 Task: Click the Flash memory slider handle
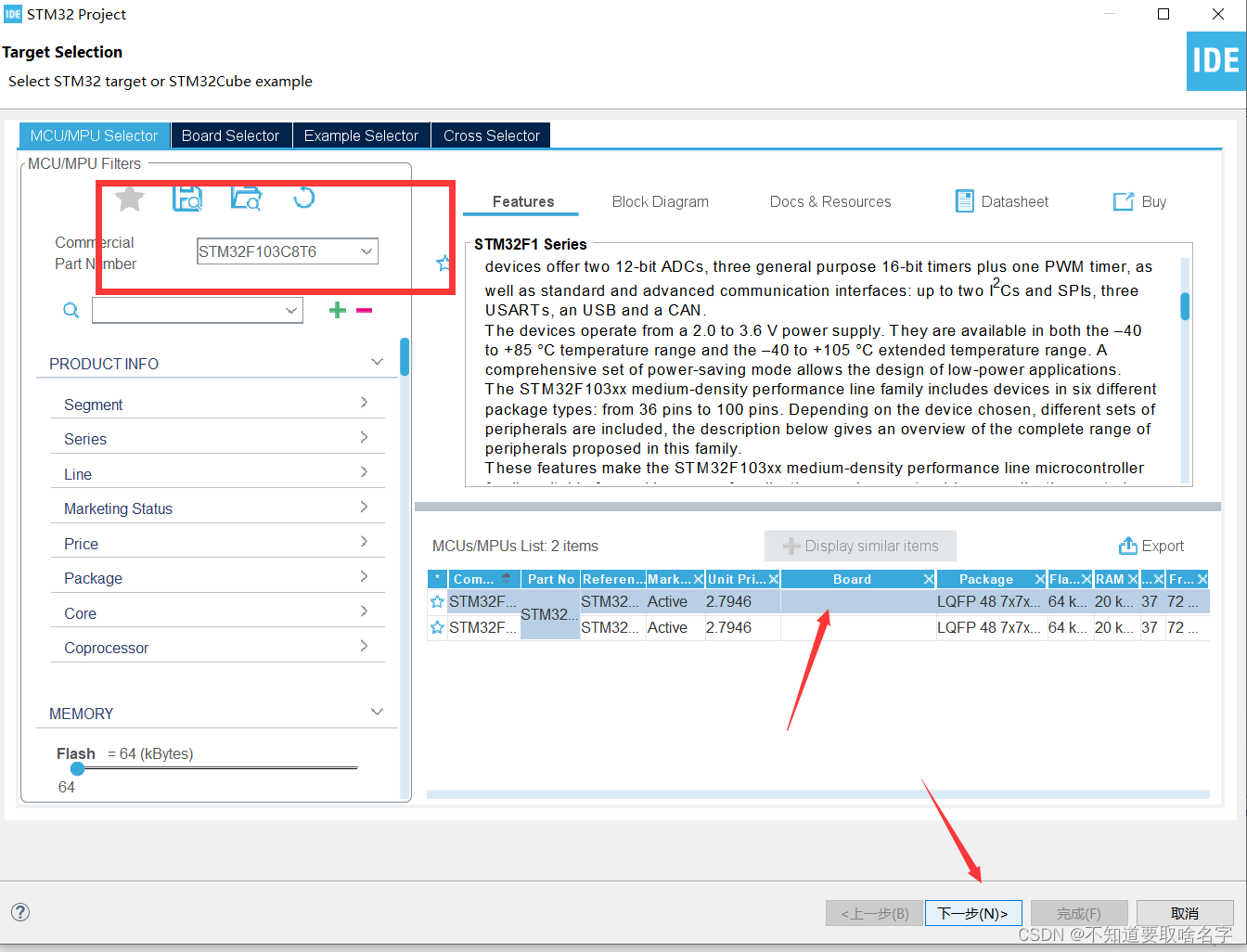77,768
